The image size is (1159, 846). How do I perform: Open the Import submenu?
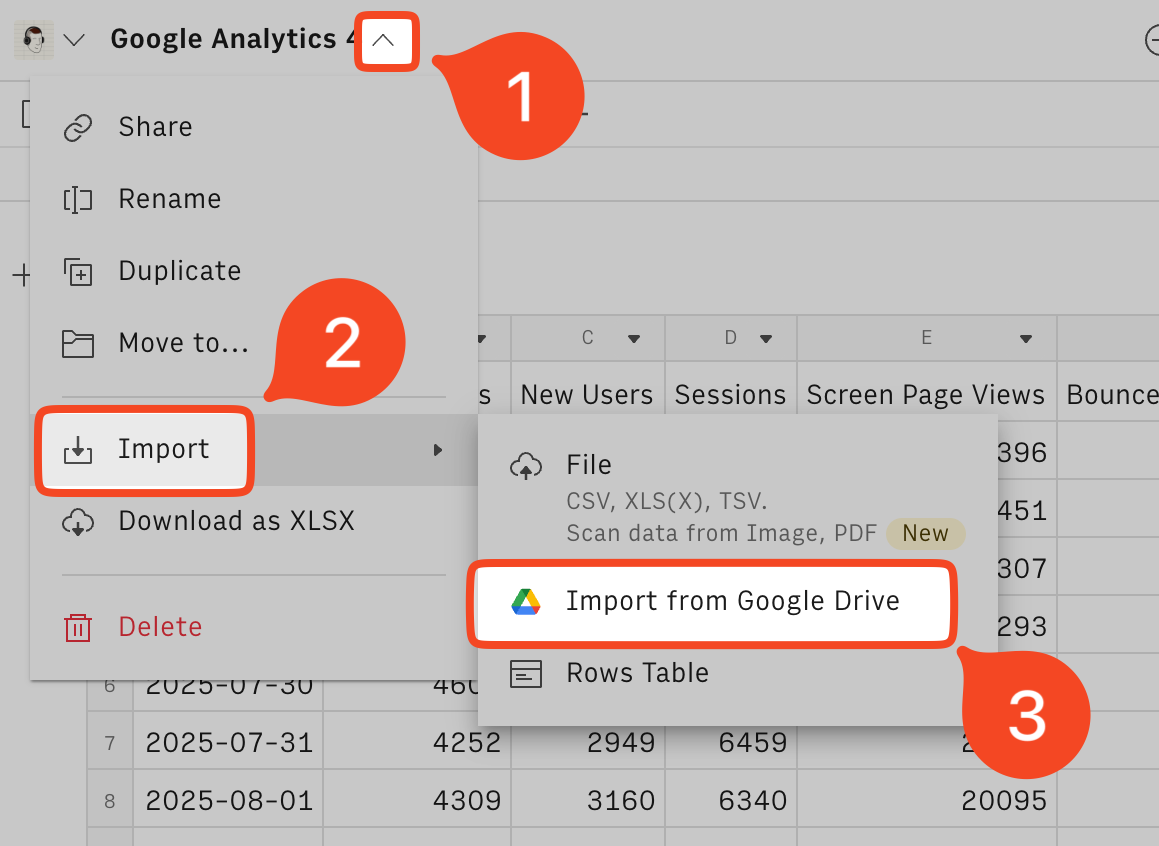(254, 449)
